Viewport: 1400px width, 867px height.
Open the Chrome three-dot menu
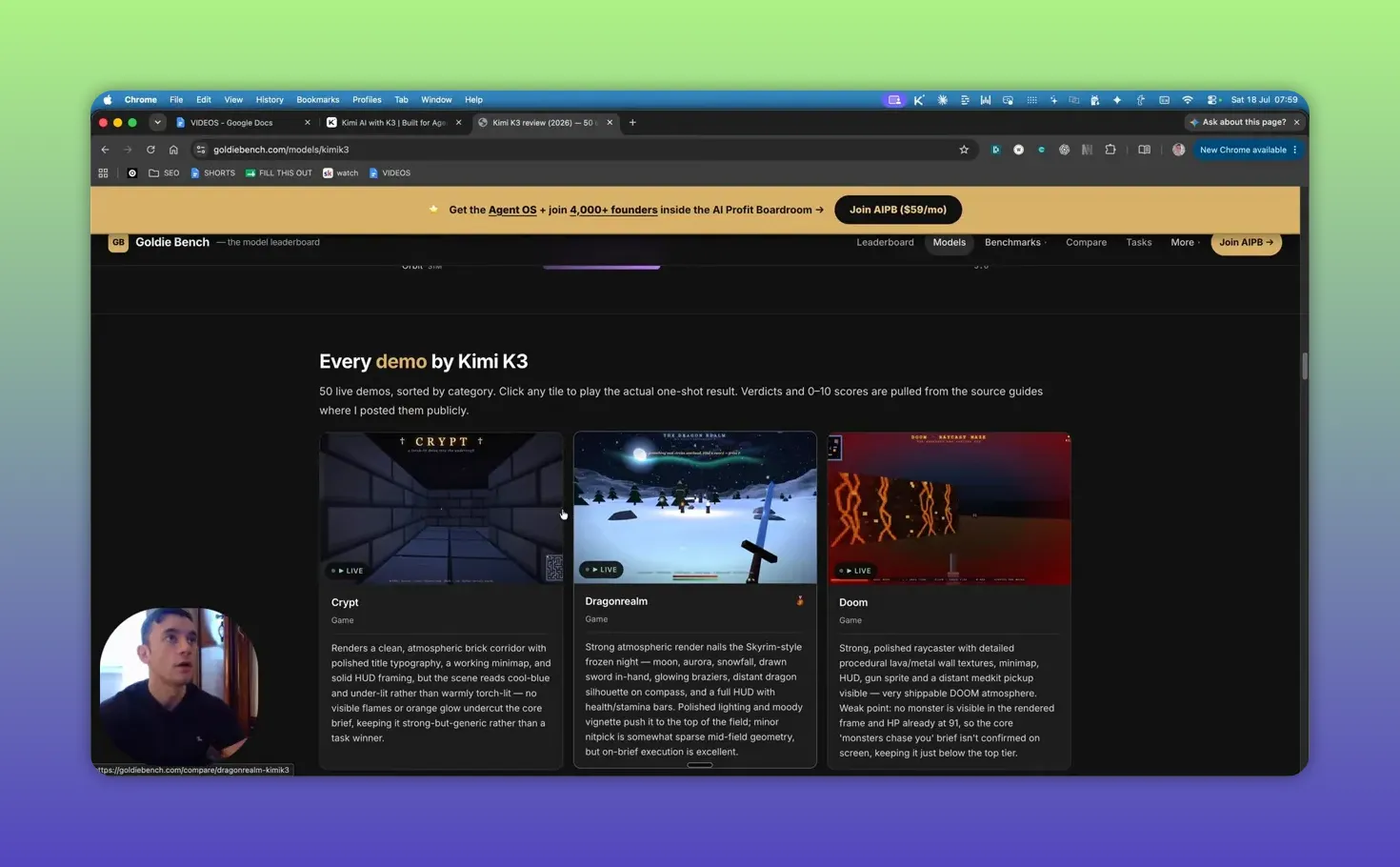point(1295,150)
